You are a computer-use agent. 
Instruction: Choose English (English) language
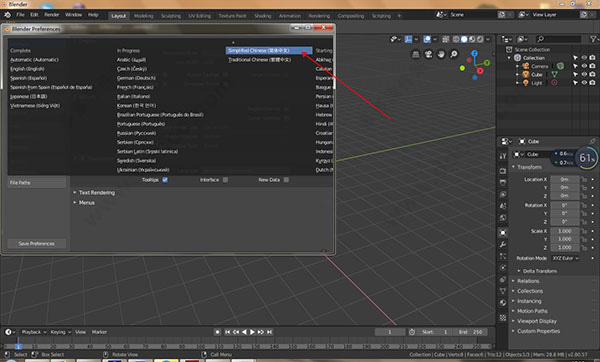(27, 69)
